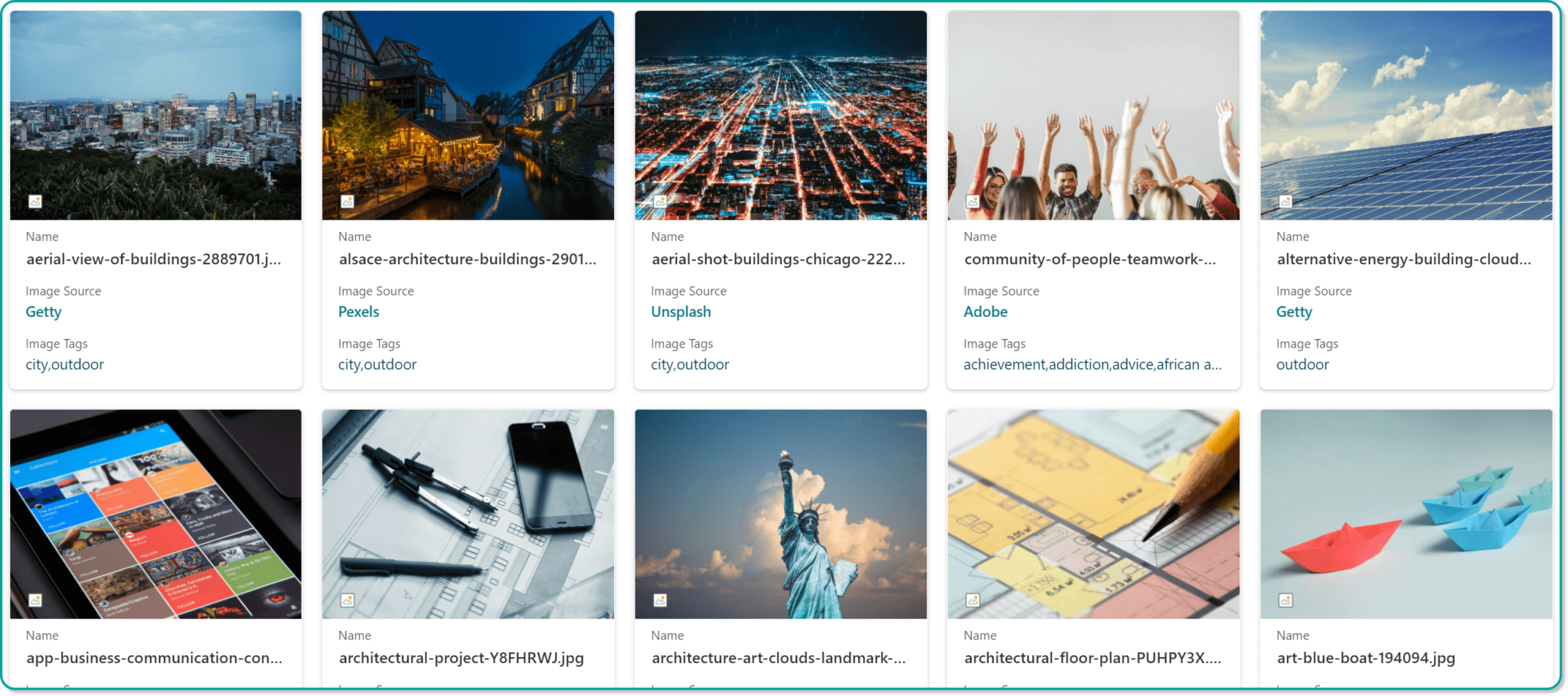Image resolution: width=1568 pixels, height=696 pixels.
Task: Select the red paper boat image thumbnail
Action: pos(1406,513)
